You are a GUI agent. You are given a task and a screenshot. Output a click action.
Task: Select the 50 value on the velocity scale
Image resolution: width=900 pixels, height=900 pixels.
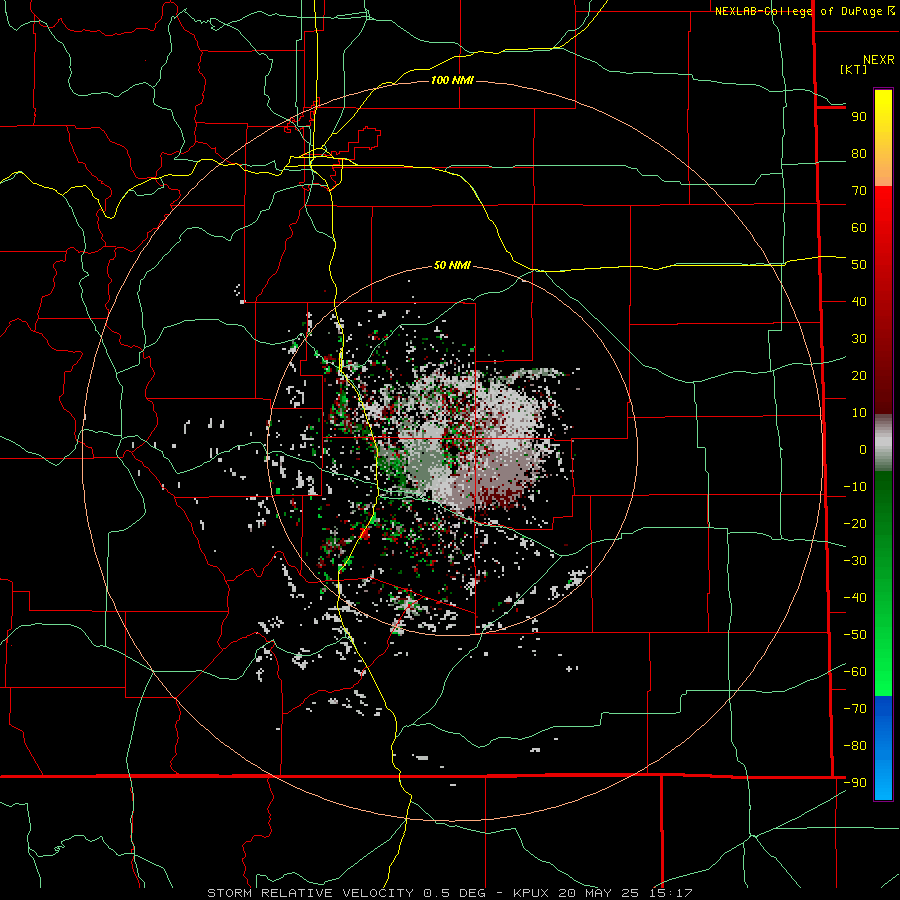859,265
